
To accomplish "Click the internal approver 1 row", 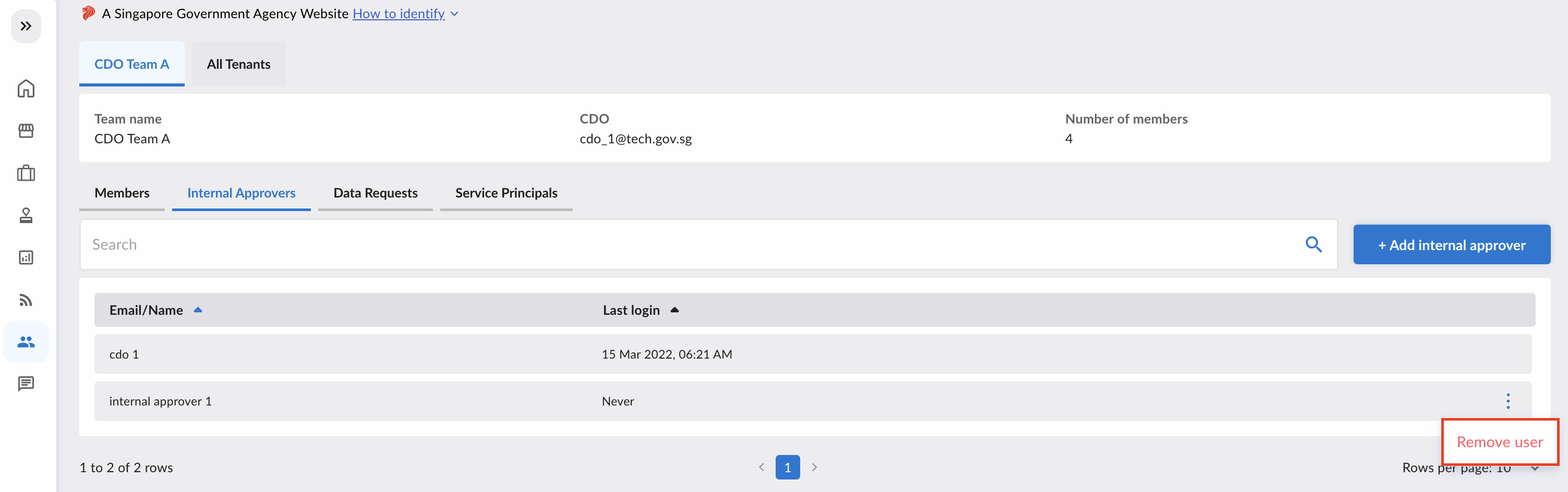I will coord(813,401).
